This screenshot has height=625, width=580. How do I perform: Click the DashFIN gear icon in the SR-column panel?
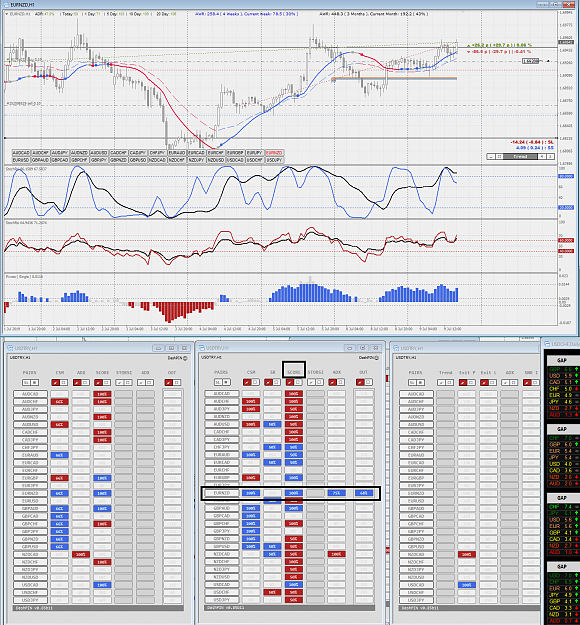377,358
